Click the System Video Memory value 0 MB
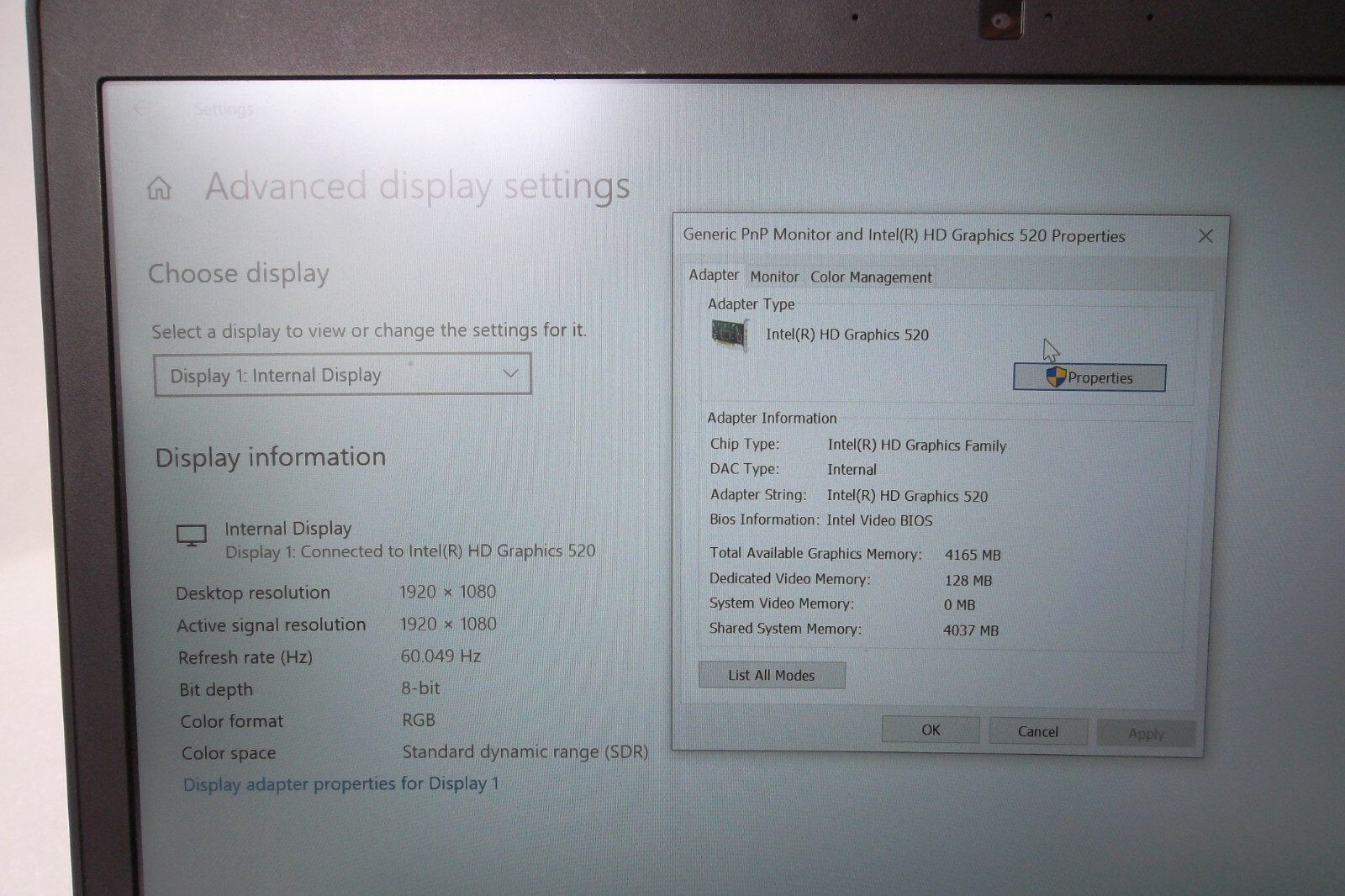1345x896 pixels. 959,605
